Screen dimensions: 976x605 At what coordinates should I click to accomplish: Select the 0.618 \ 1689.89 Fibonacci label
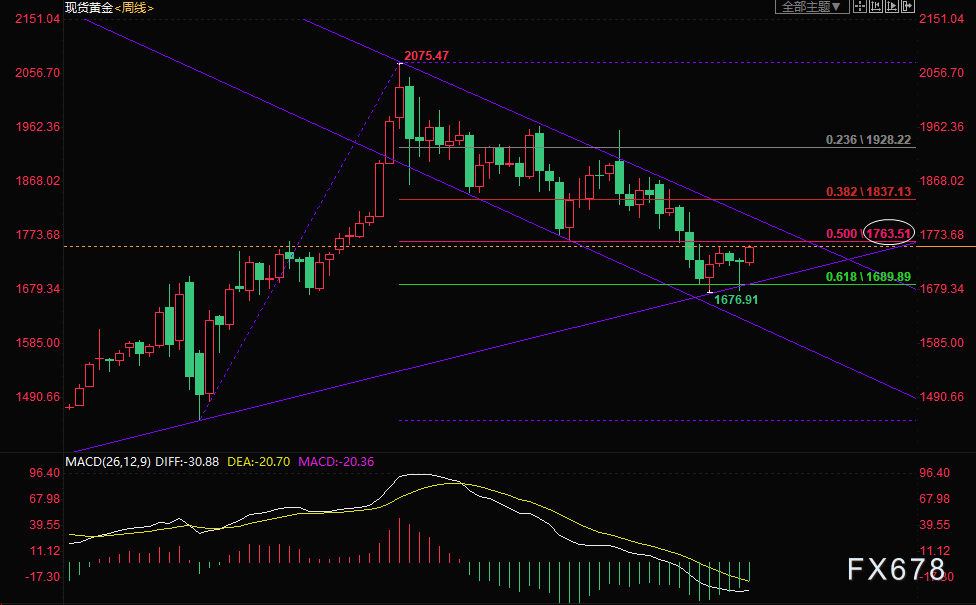click(x=868, y=276)
